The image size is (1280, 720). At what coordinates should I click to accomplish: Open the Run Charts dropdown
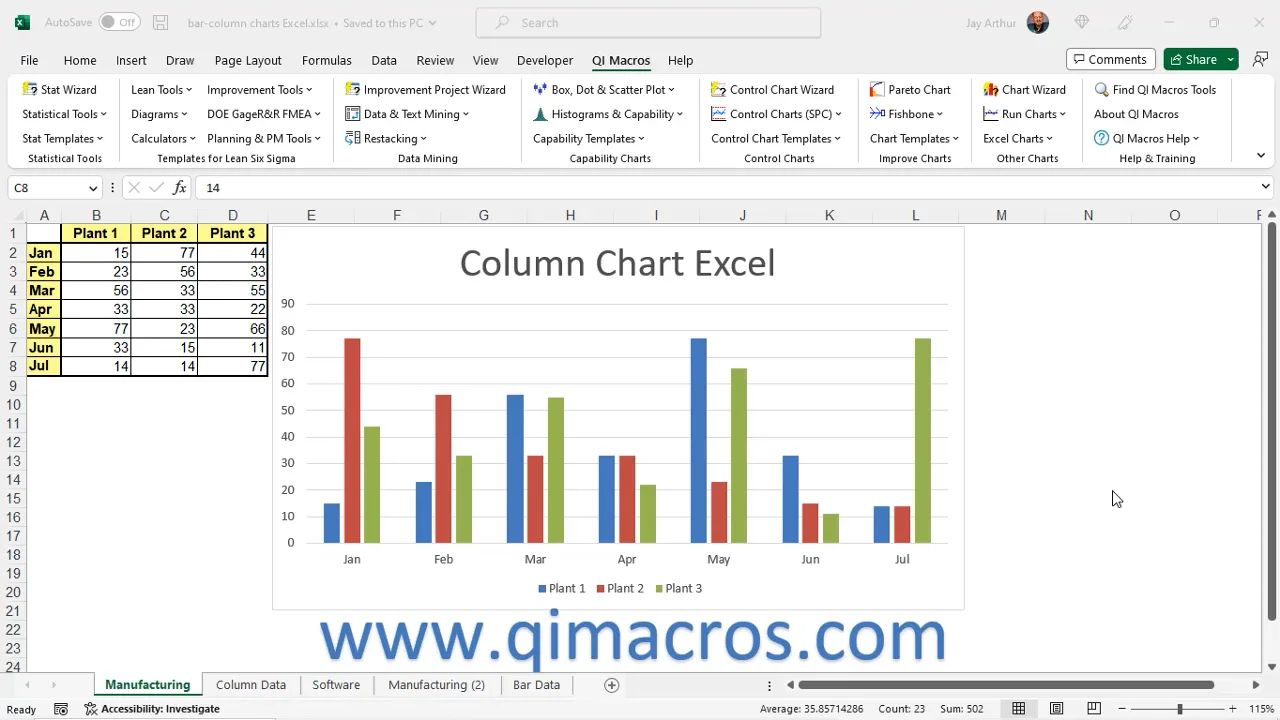point(1024,114)
